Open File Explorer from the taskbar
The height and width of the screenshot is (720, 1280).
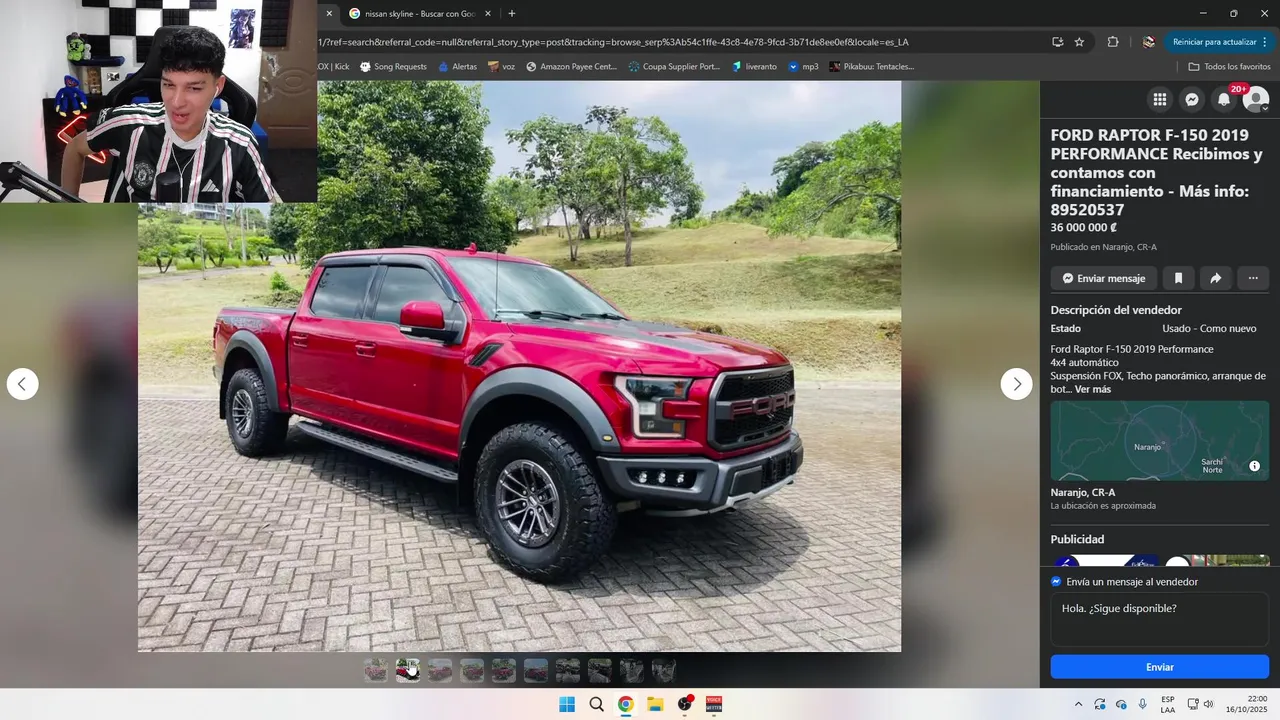(655, 704)
